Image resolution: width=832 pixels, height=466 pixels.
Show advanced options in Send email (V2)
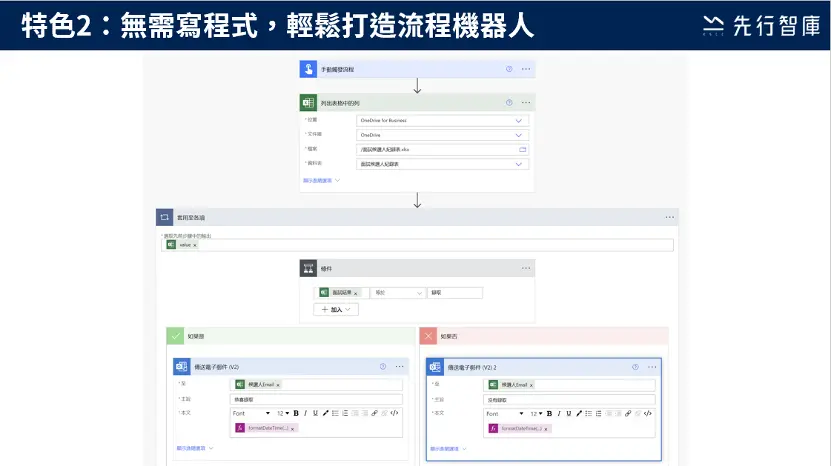coord(195,448)
